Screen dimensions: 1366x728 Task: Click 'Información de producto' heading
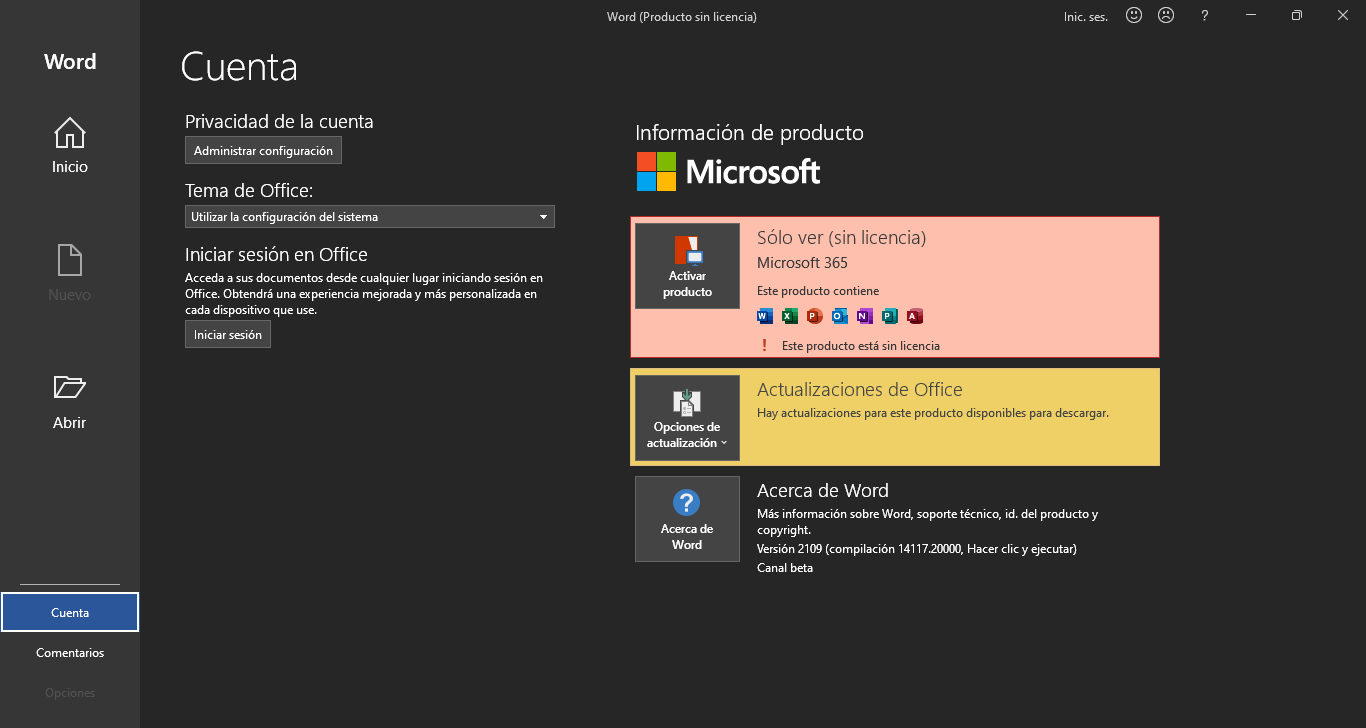(x=749, y=133)
